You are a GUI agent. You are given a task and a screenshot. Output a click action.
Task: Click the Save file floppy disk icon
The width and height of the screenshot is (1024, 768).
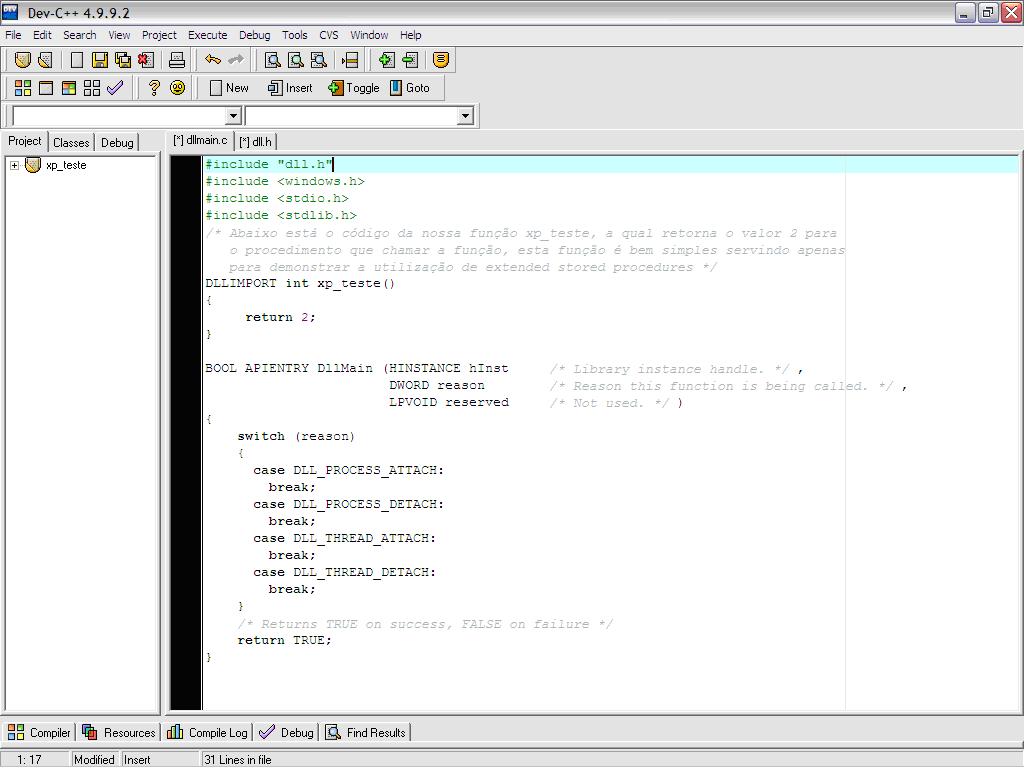pos(99,60)
